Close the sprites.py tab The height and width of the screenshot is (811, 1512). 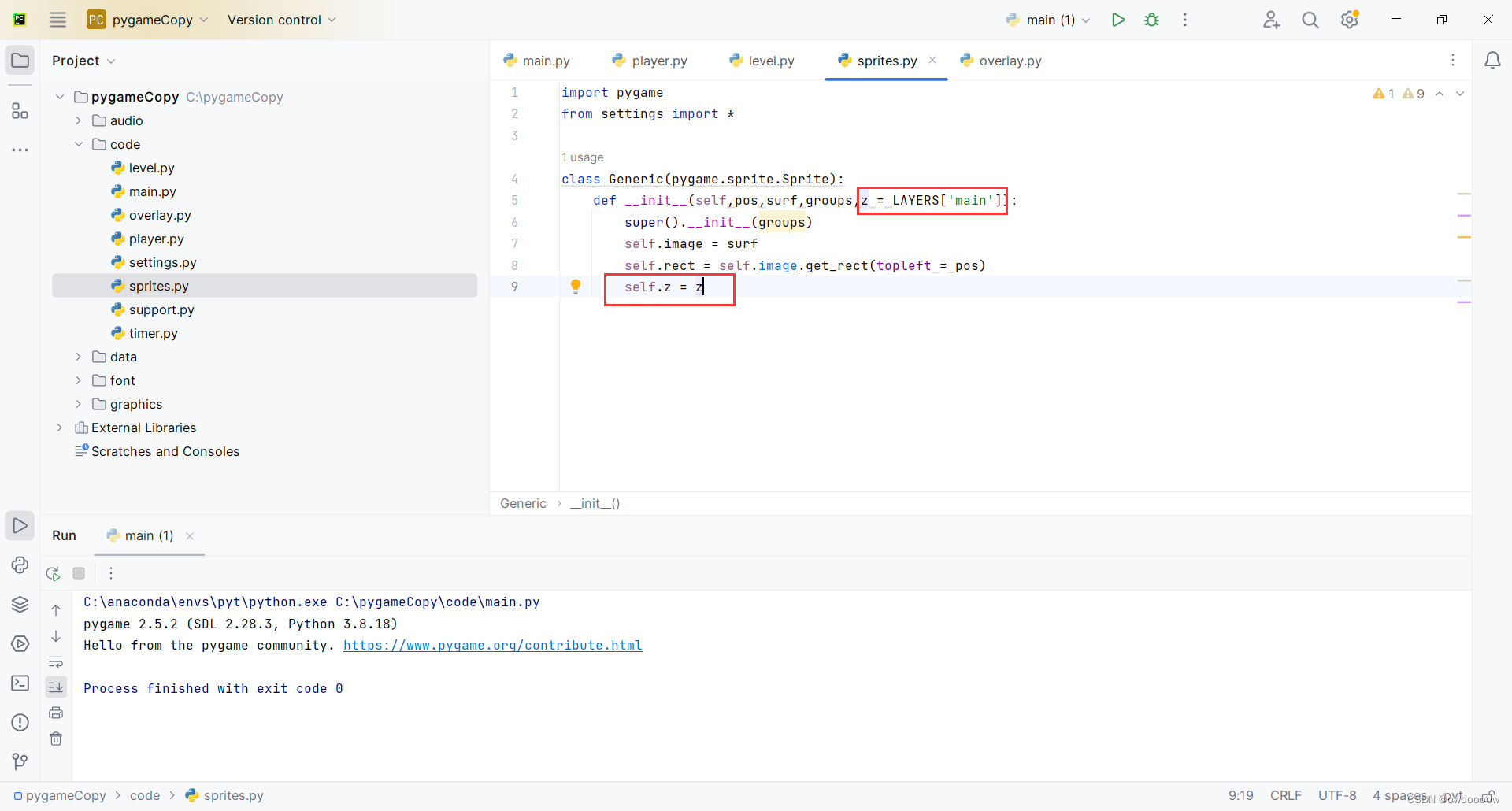click(932, 60)
